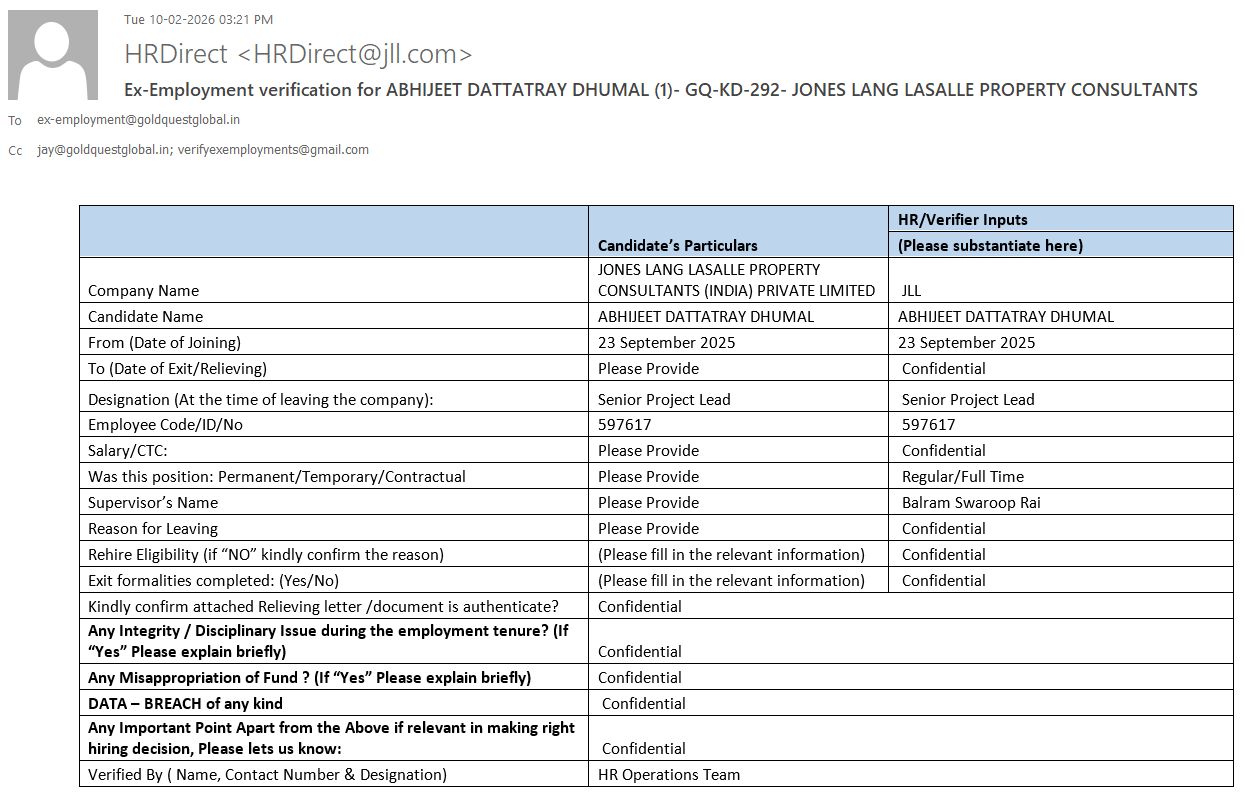Image resolution: width=1245 pixels, height=807 pixels.
Task: Click 'Confidential' in Date of Exit/Relieving row
Action: point(943,369)
